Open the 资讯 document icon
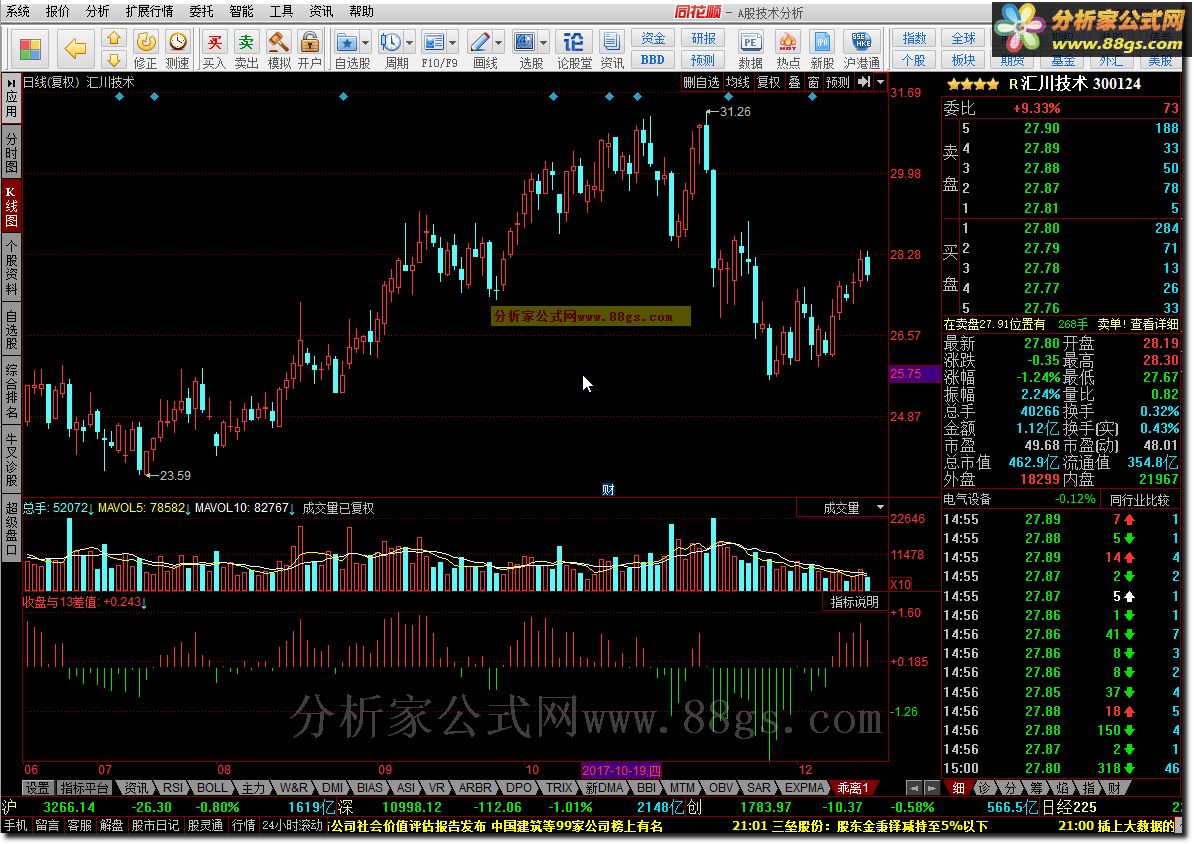 pos(611,41)
